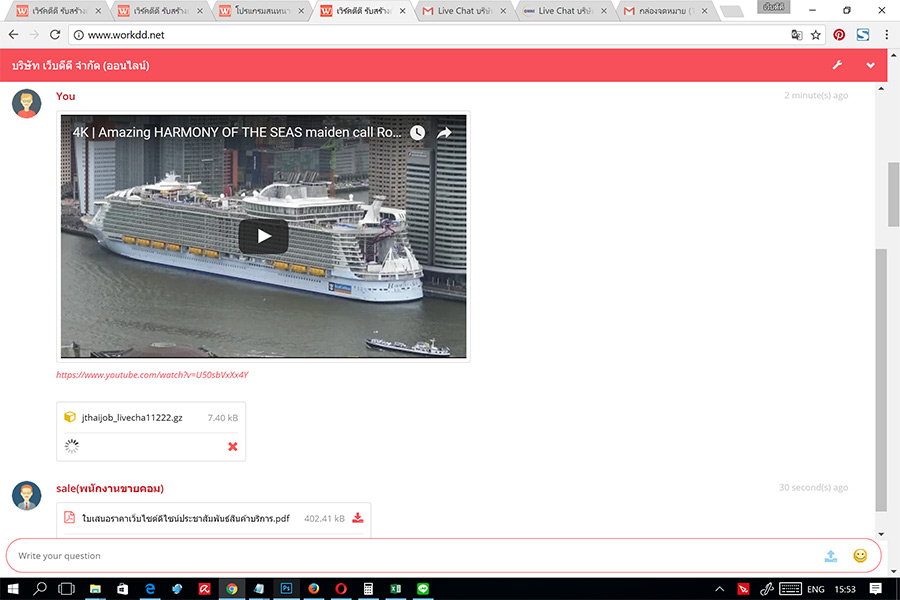900x600 pixels.
Task: Focus the "Write your question" input
Action: (x=443, y=556)
